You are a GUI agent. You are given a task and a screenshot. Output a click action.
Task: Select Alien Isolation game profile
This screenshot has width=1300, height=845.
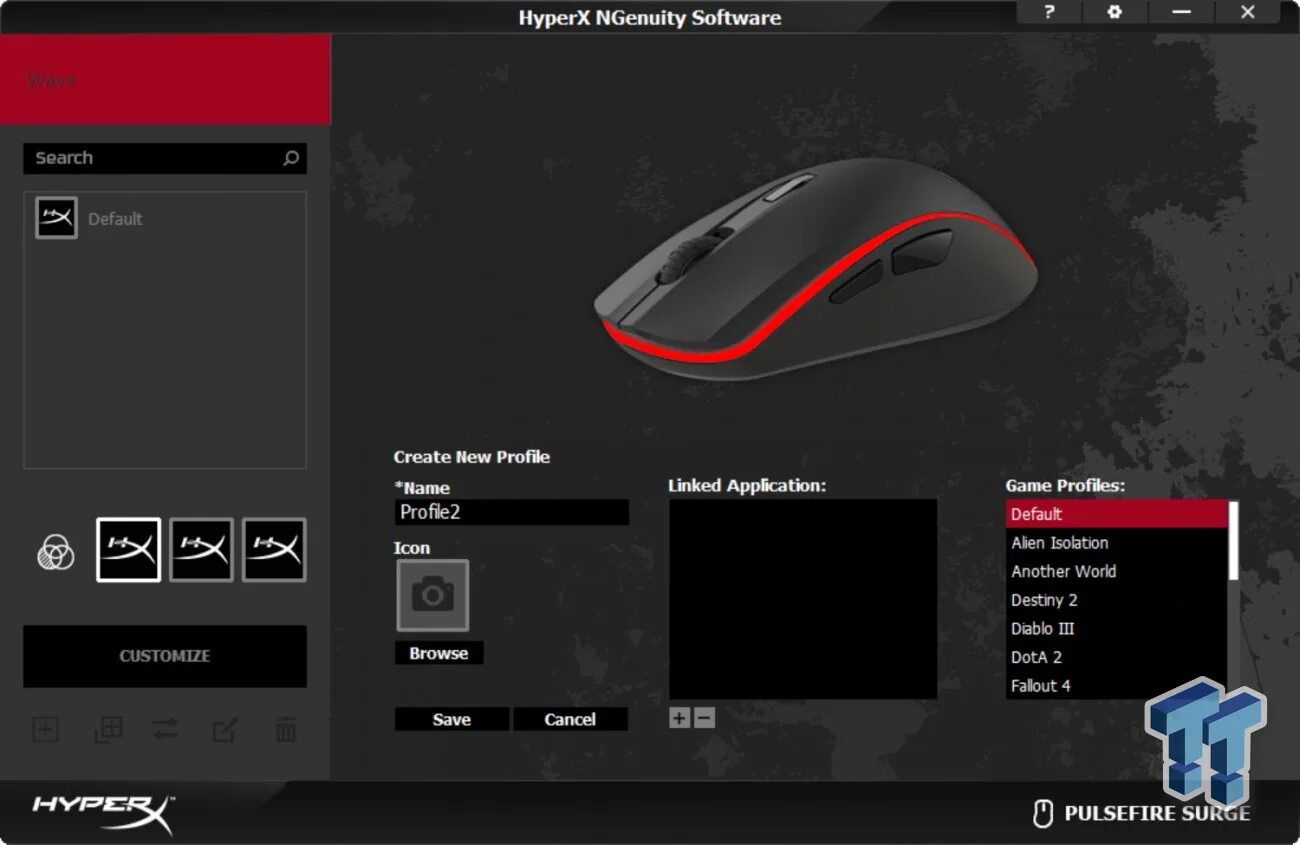coord(1117,543)
